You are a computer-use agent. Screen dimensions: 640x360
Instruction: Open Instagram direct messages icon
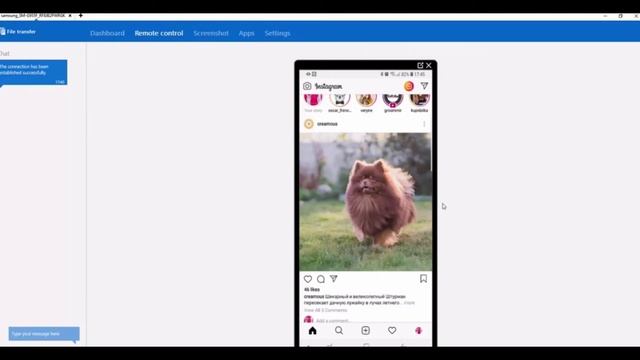click(424, 86)
